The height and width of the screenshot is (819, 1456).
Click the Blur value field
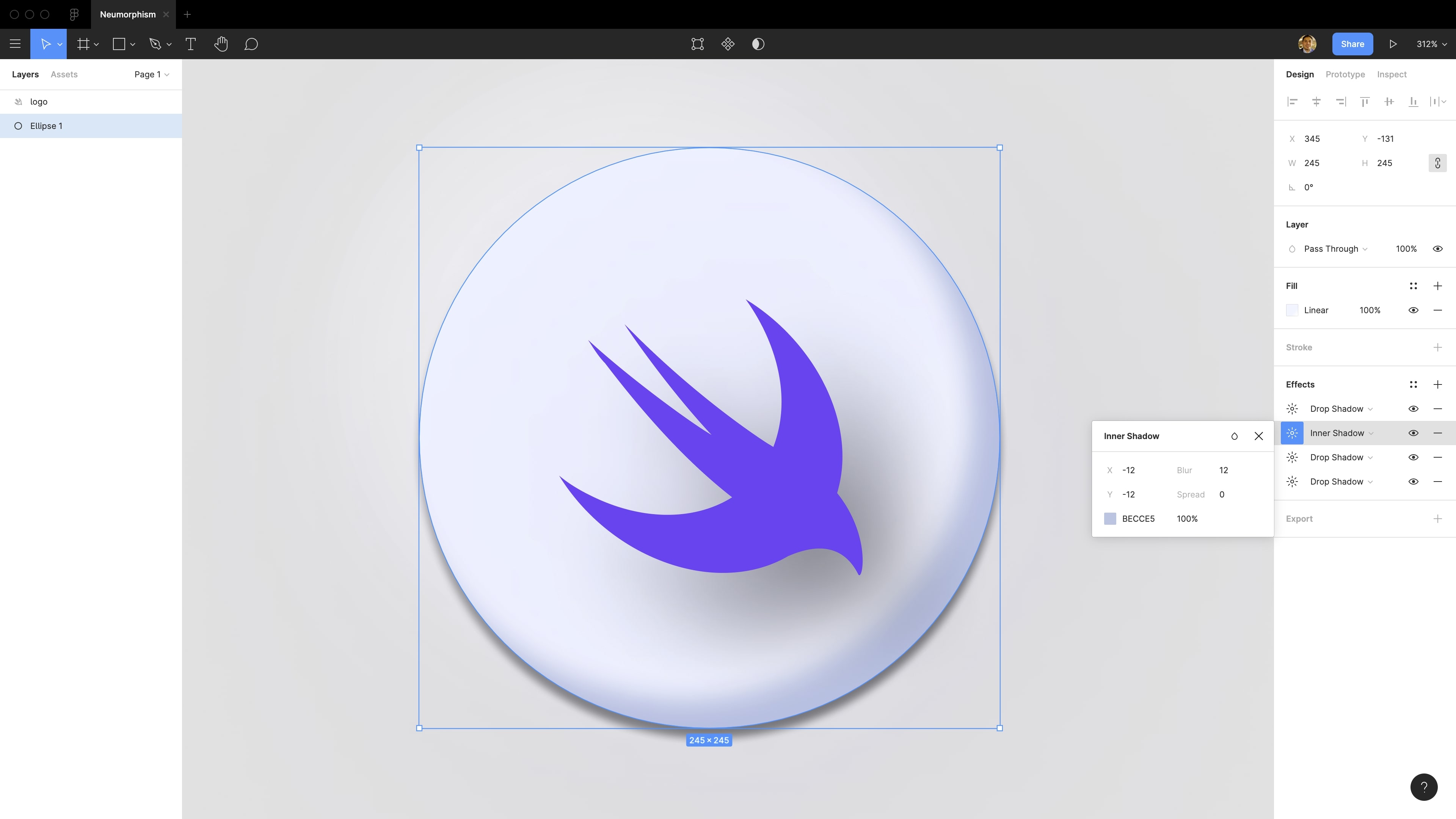pyautogui.click(x=1224, y=470)
